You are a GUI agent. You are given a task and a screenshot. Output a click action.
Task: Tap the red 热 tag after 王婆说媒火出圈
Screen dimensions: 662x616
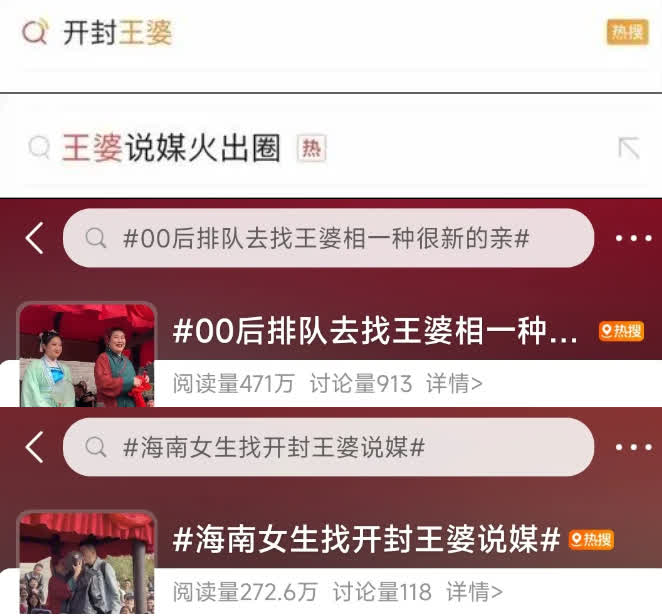coord(312,148)
